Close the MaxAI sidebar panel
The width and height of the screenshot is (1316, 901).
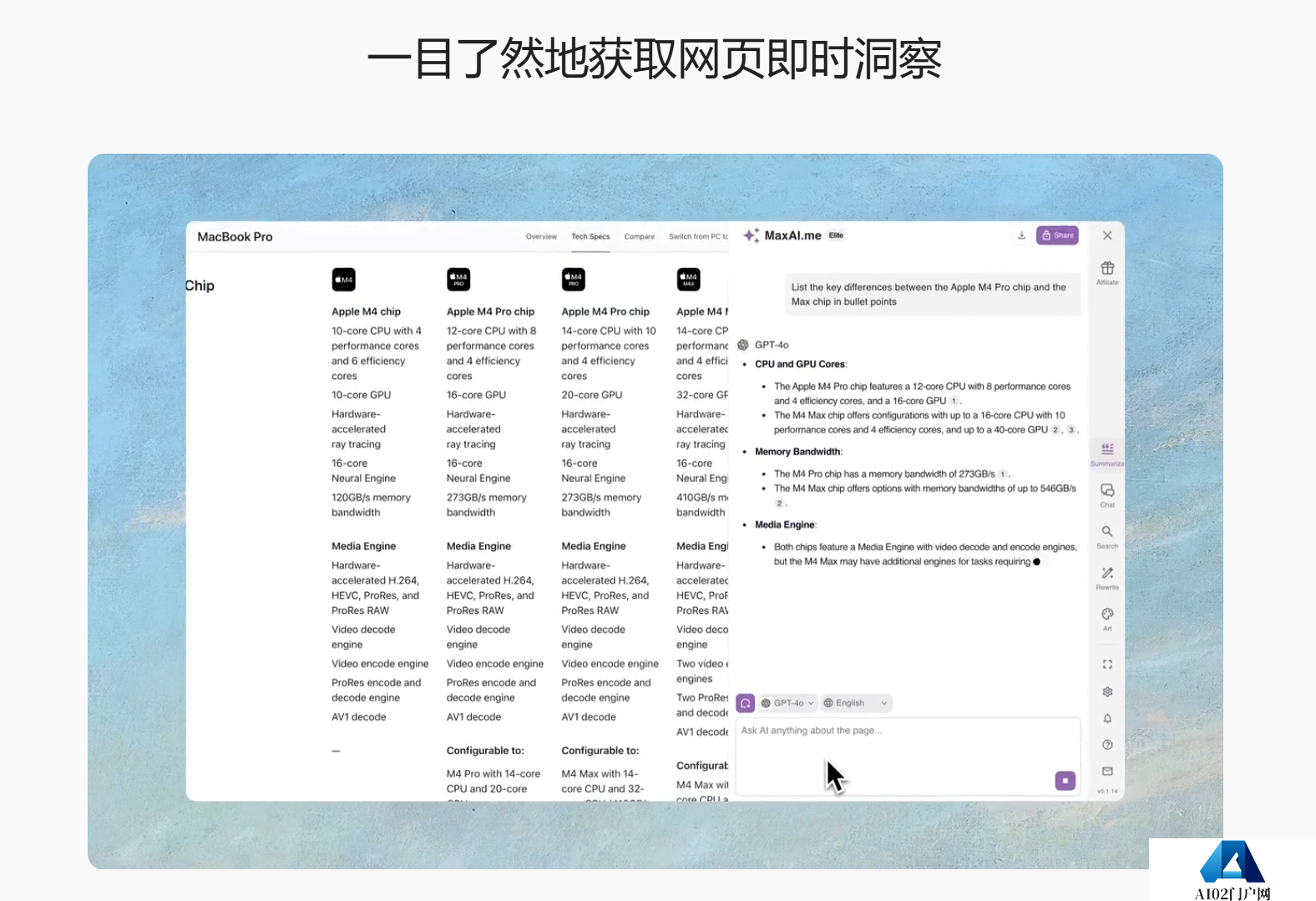[x=1107, y=235]
